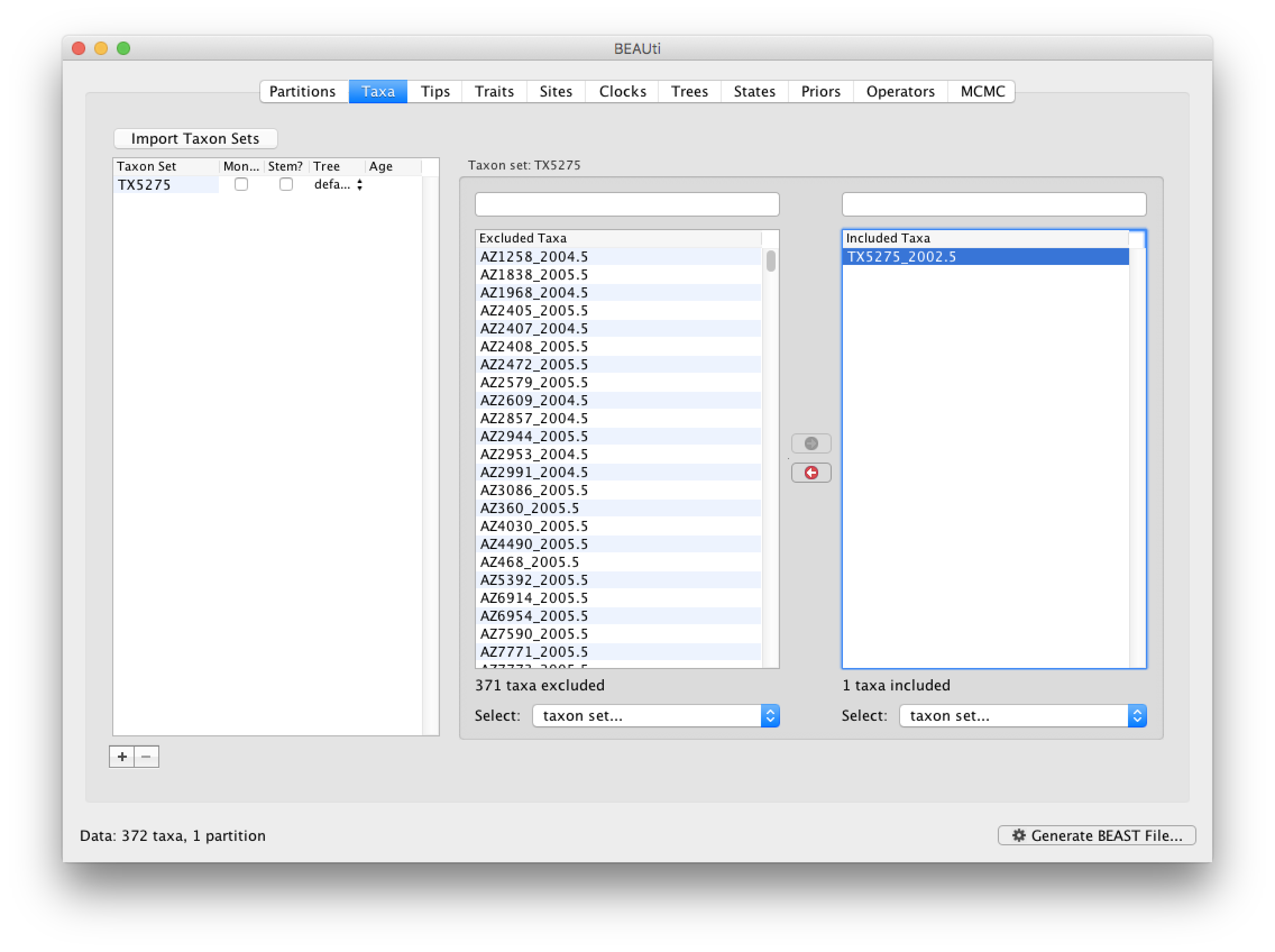The height and width of the screenshot is (952, 1275).
Task: Switch to the Tips tab
Action: pyautogui.click(x=435, y=91)
